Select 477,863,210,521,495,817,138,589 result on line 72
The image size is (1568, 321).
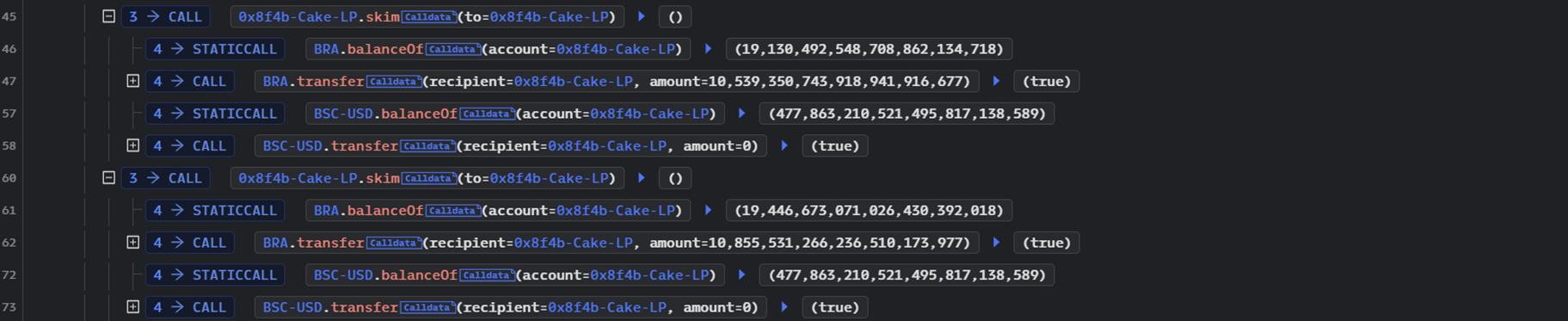tap(907, 275)
